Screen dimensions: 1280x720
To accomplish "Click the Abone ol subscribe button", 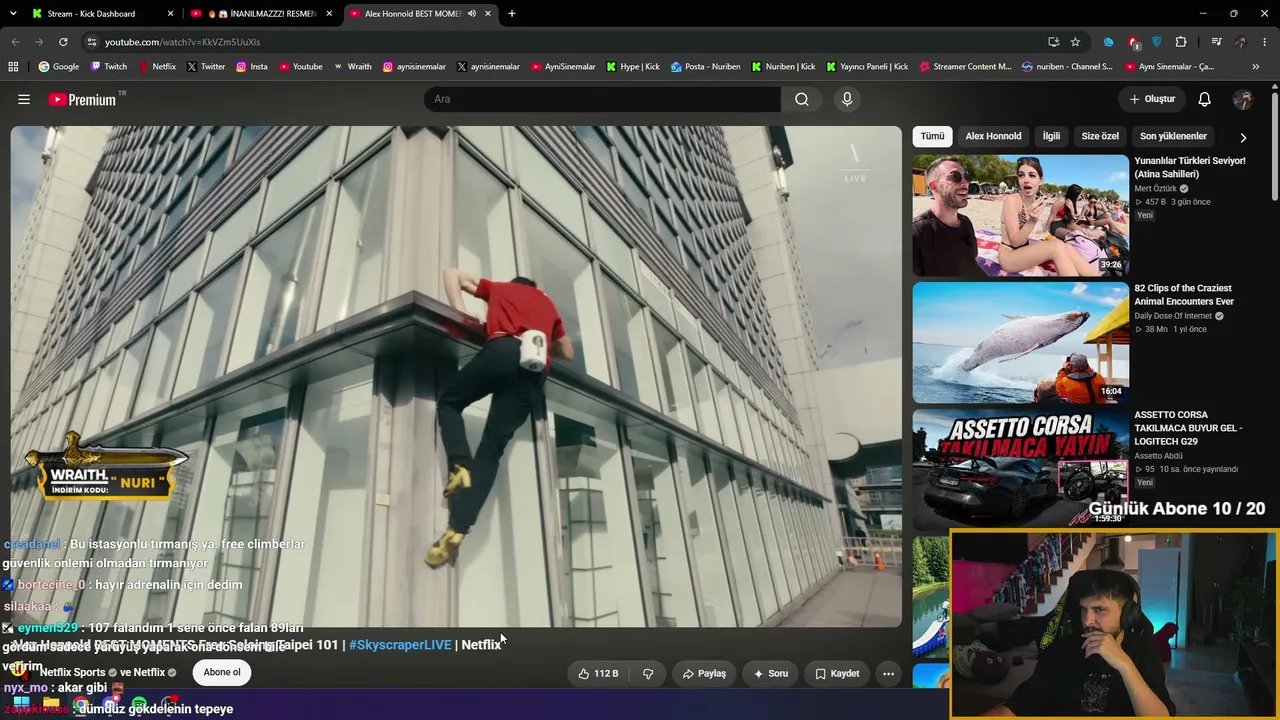I will pos(222,673).
